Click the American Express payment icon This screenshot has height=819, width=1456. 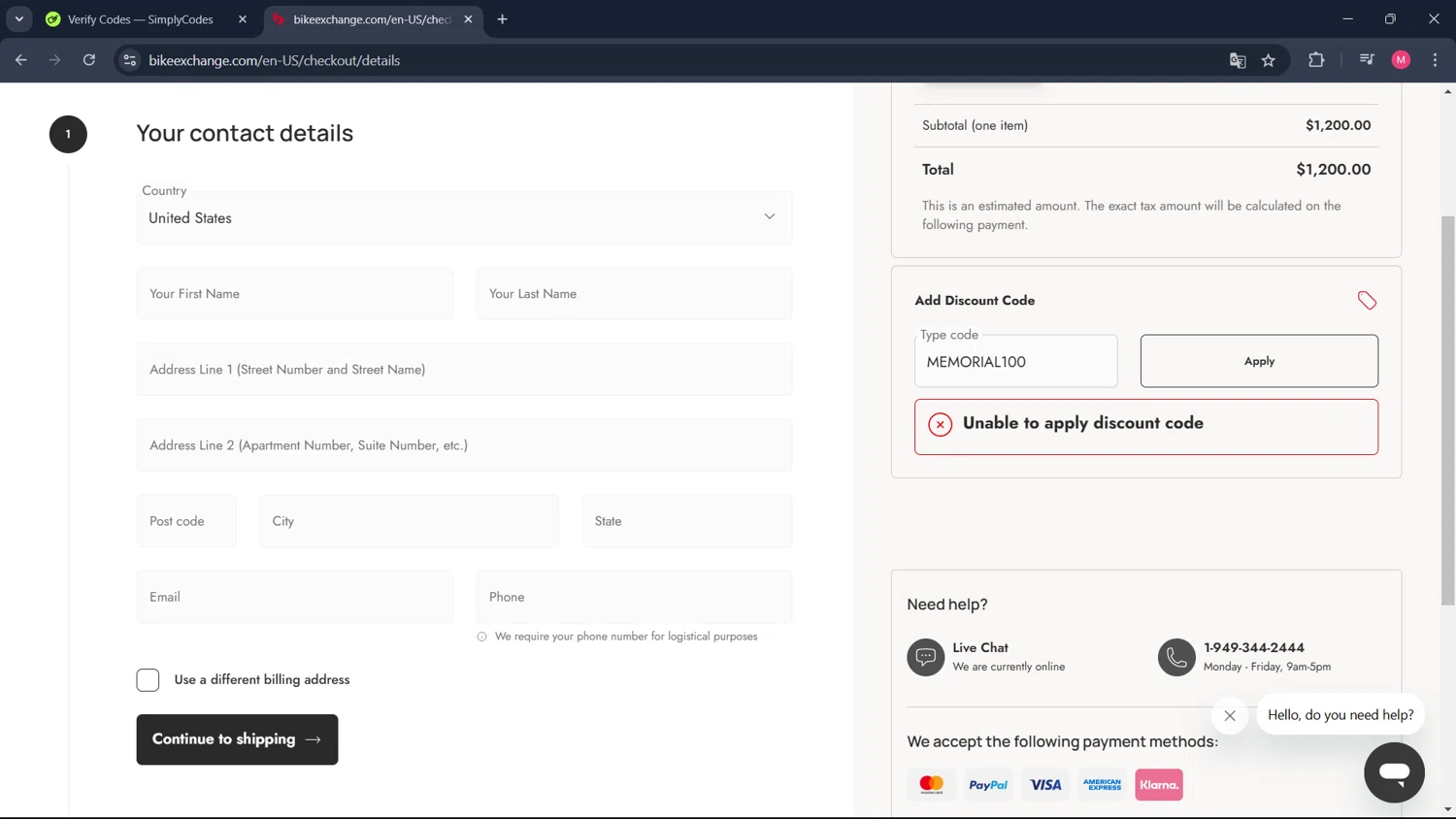1102,785
